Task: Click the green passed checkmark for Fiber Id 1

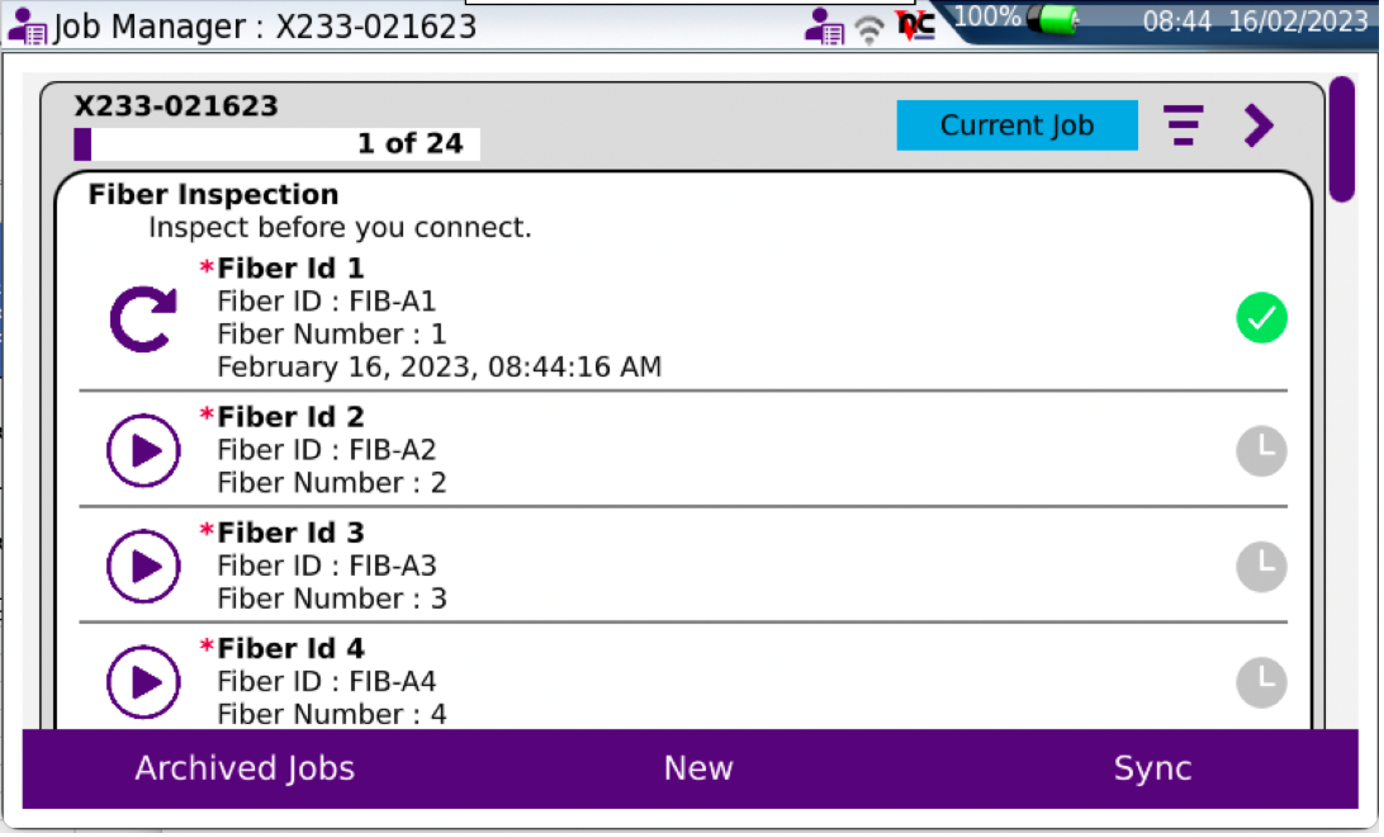Action: coord(1261,318)
